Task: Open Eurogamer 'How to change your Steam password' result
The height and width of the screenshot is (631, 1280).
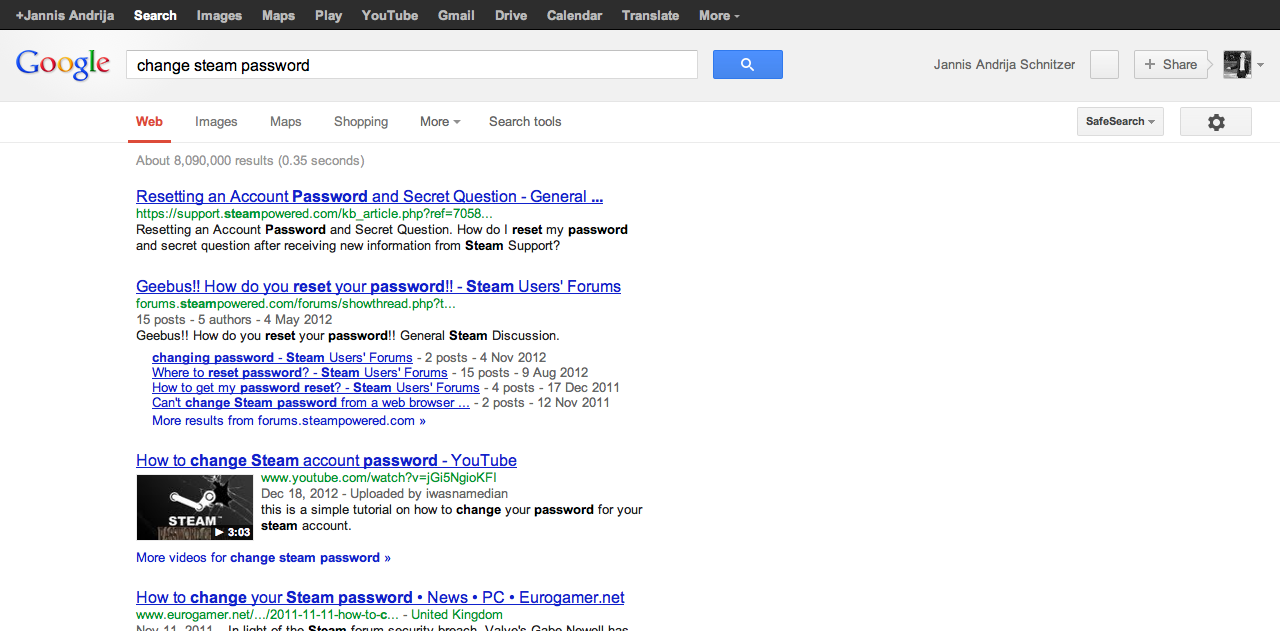Action: [x=380, y=598]
